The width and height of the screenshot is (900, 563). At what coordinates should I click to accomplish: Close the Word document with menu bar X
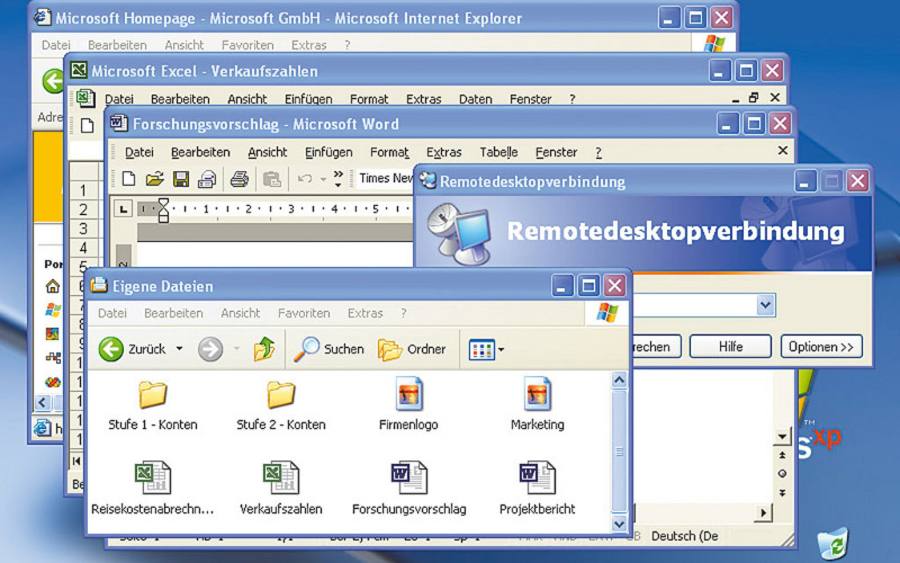[782, 150]
